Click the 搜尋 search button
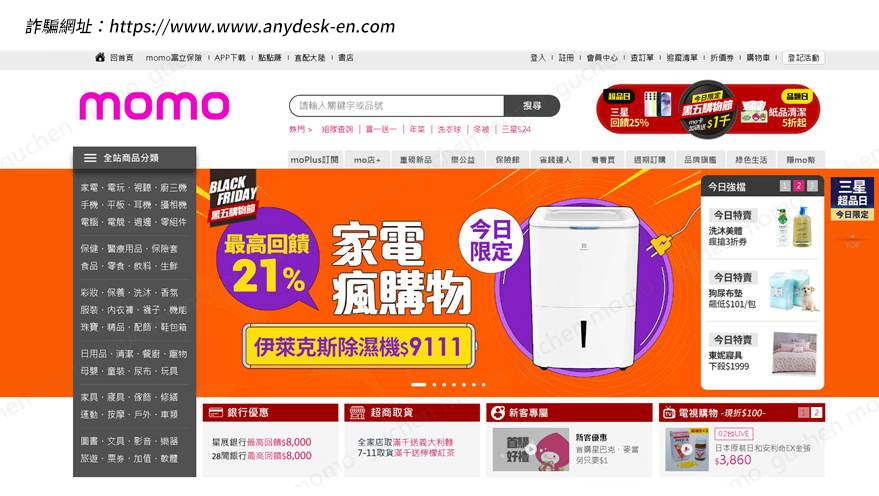 click(532, 105)
